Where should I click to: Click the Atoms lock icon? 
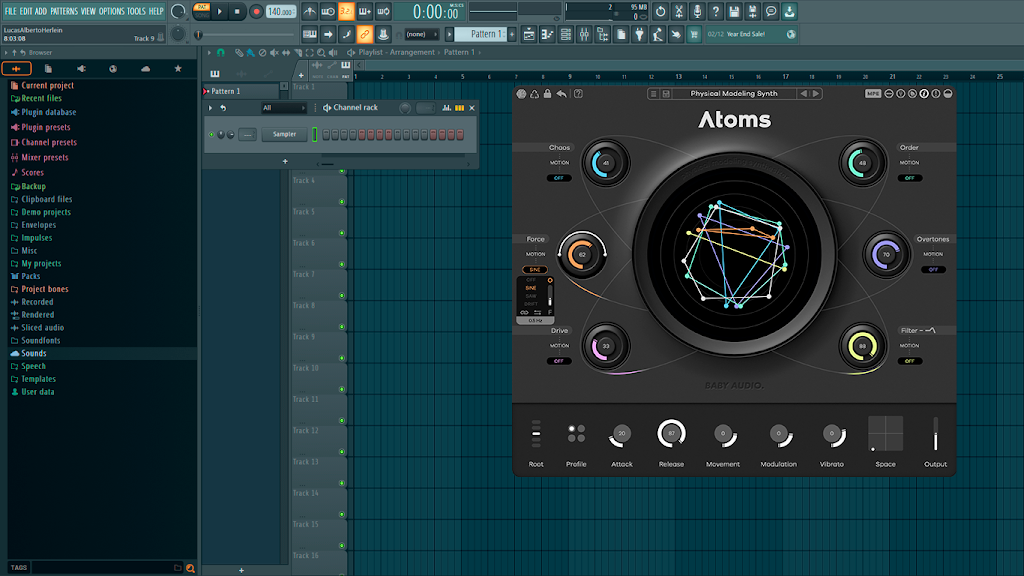[547, 93]
